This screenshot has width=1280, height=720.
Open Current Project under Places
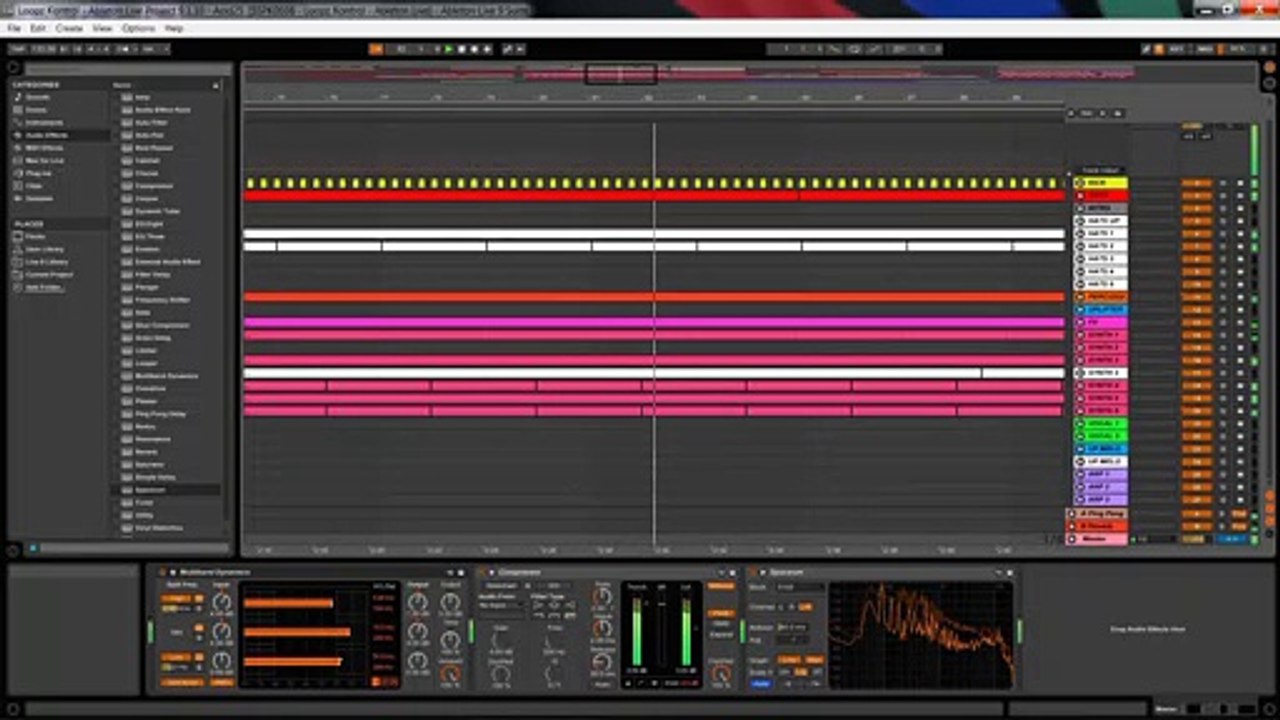49,274
